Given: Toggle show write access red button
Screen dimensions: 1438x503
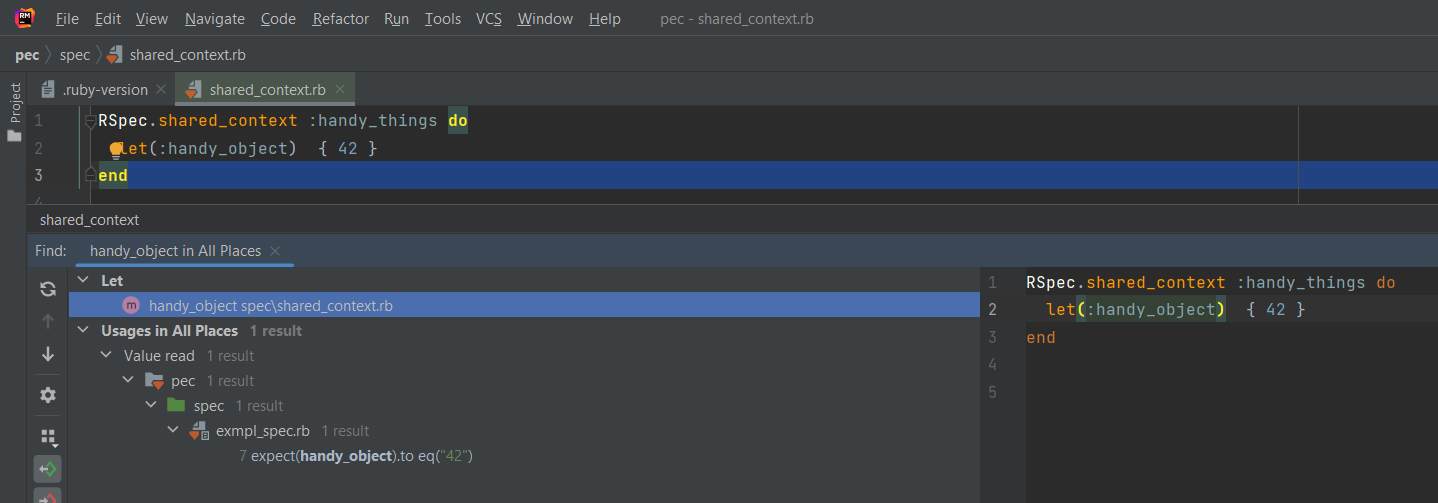Looking at the screenshot, I should coord(47,496).
